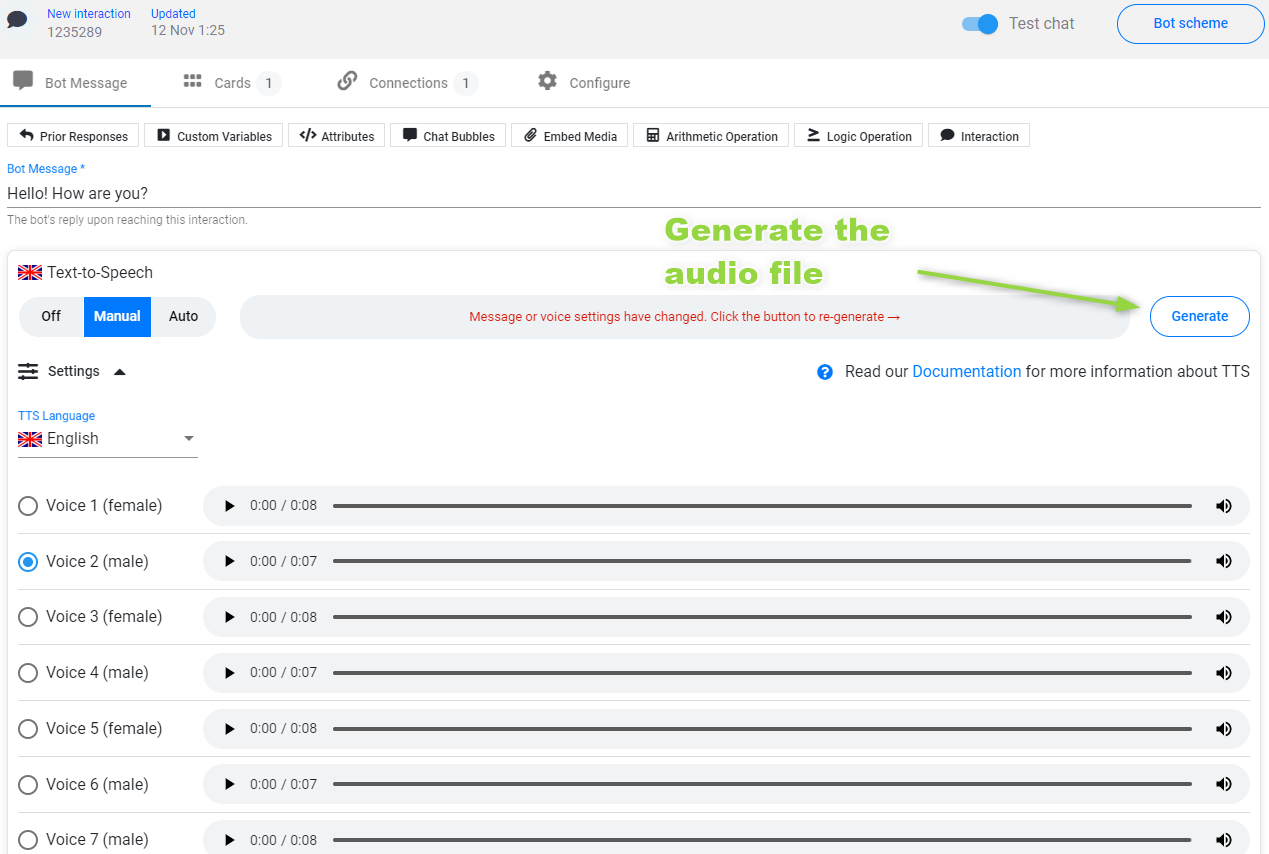
Task: Set Text-to-Speech mode to Auto
Action: [183, 316]
